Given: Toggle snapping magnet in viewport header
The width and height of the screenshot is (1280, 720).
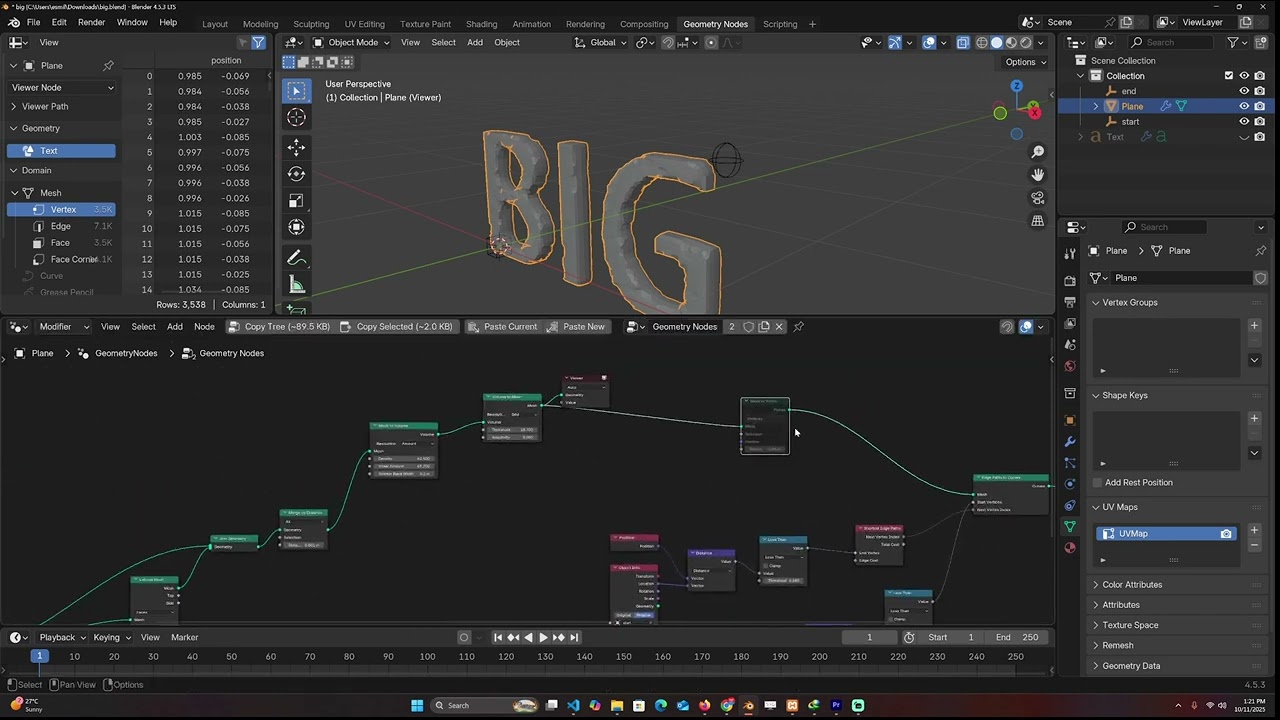Looking at the screenshot, I should pos(668,42).
